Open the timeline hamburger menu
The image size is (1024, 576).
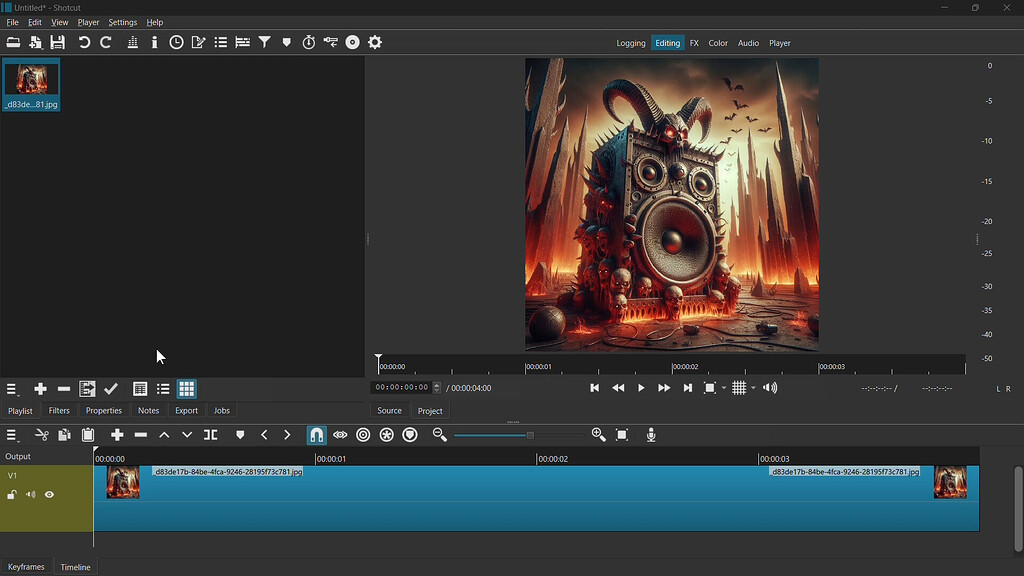tap(13, 434)
